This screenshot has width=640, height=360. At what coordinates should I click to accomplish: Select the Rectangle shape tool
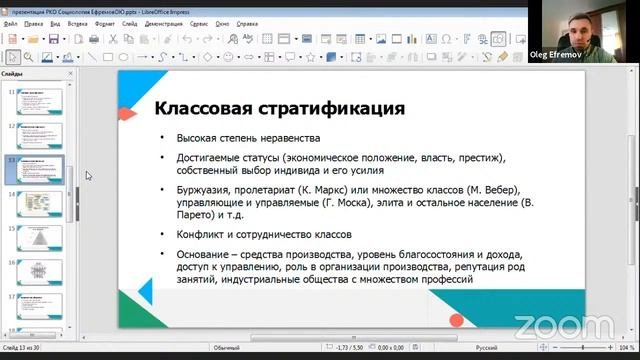[x=108, y=57]
